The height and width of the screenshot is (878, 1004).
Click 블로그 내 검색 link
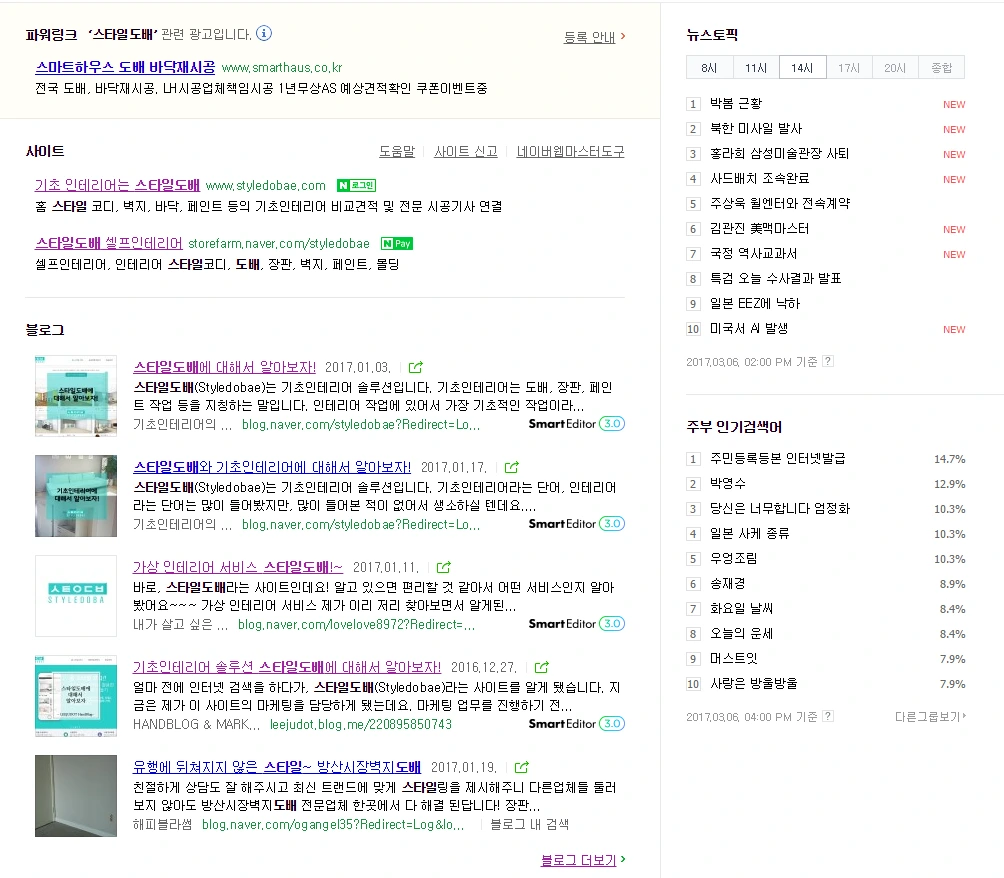530,824
